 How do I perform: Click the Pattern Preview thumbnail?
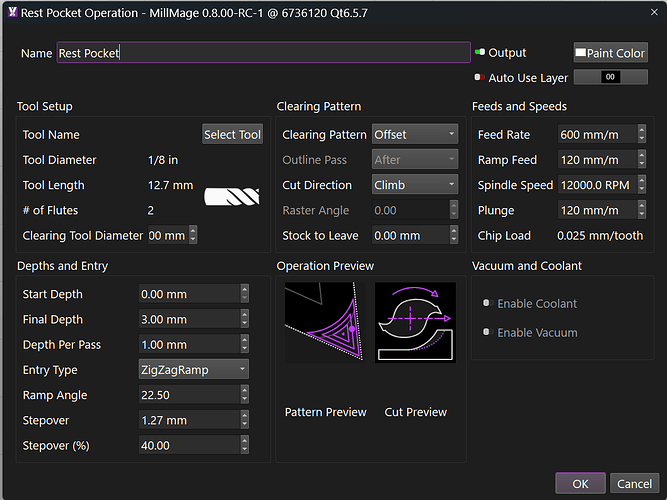[x=325, y=322]
